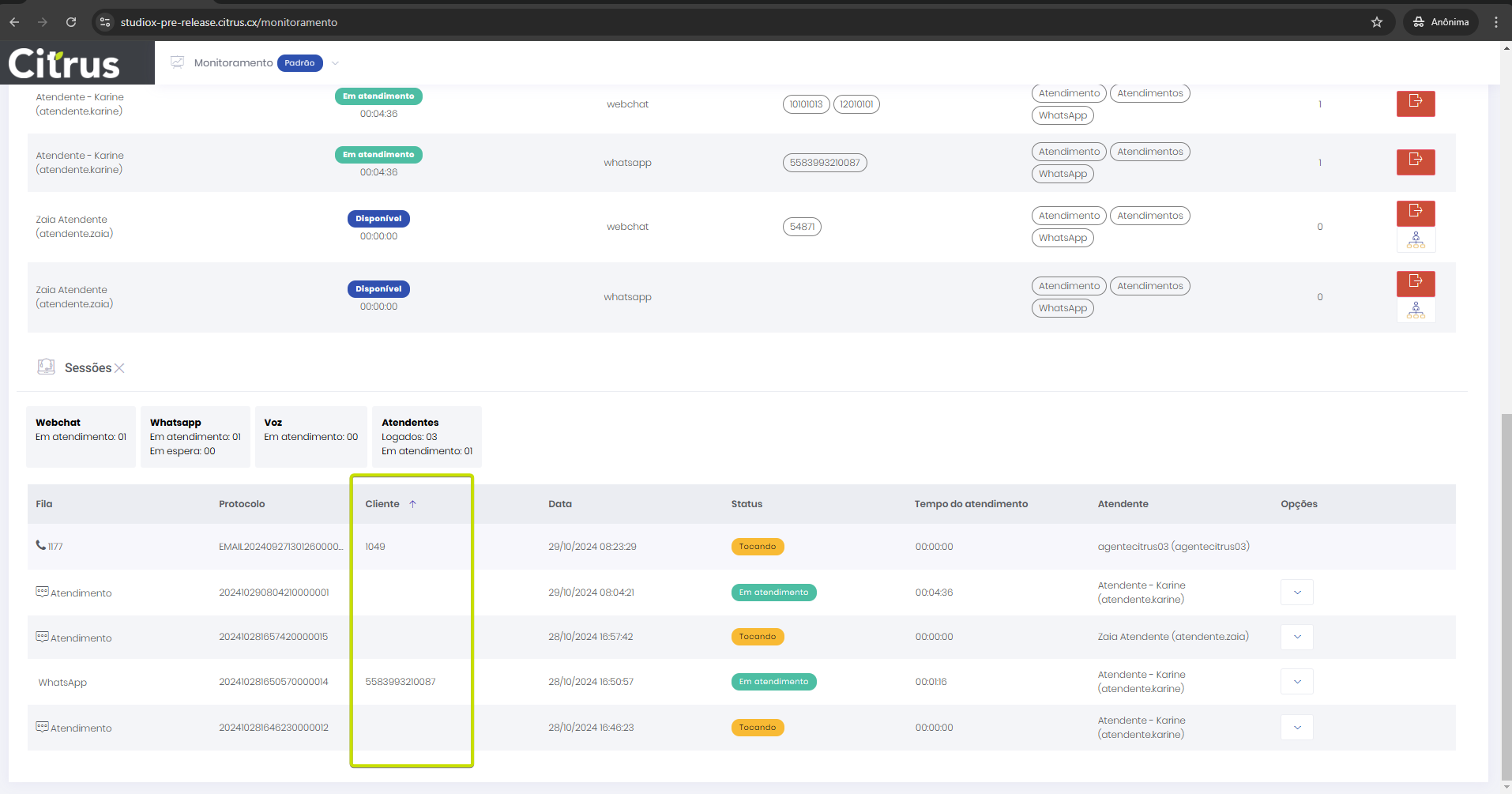Open options dropdown for protocol 20241029080421000001
Viewport: 1512px width, 794px height.
(1296, 593)
